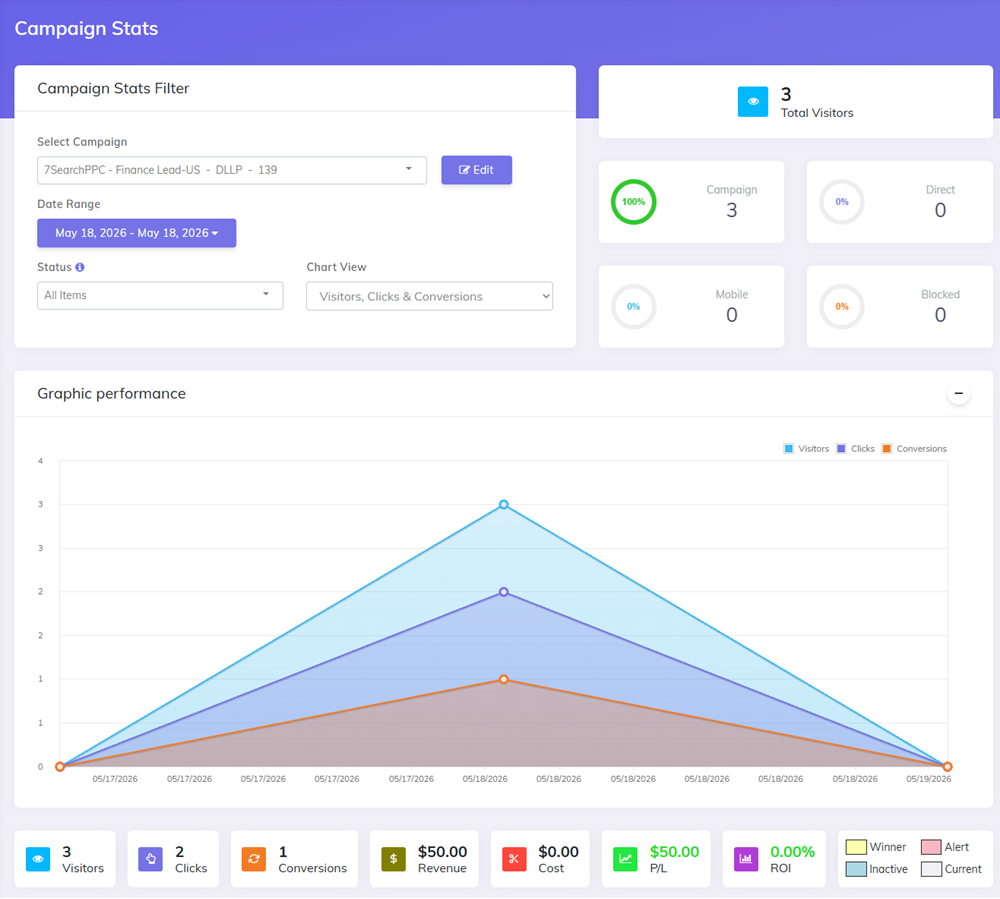The image size is (1000, 899).
Task: Open the Select Campaign dropdown
Action: [x=232, y=170]
